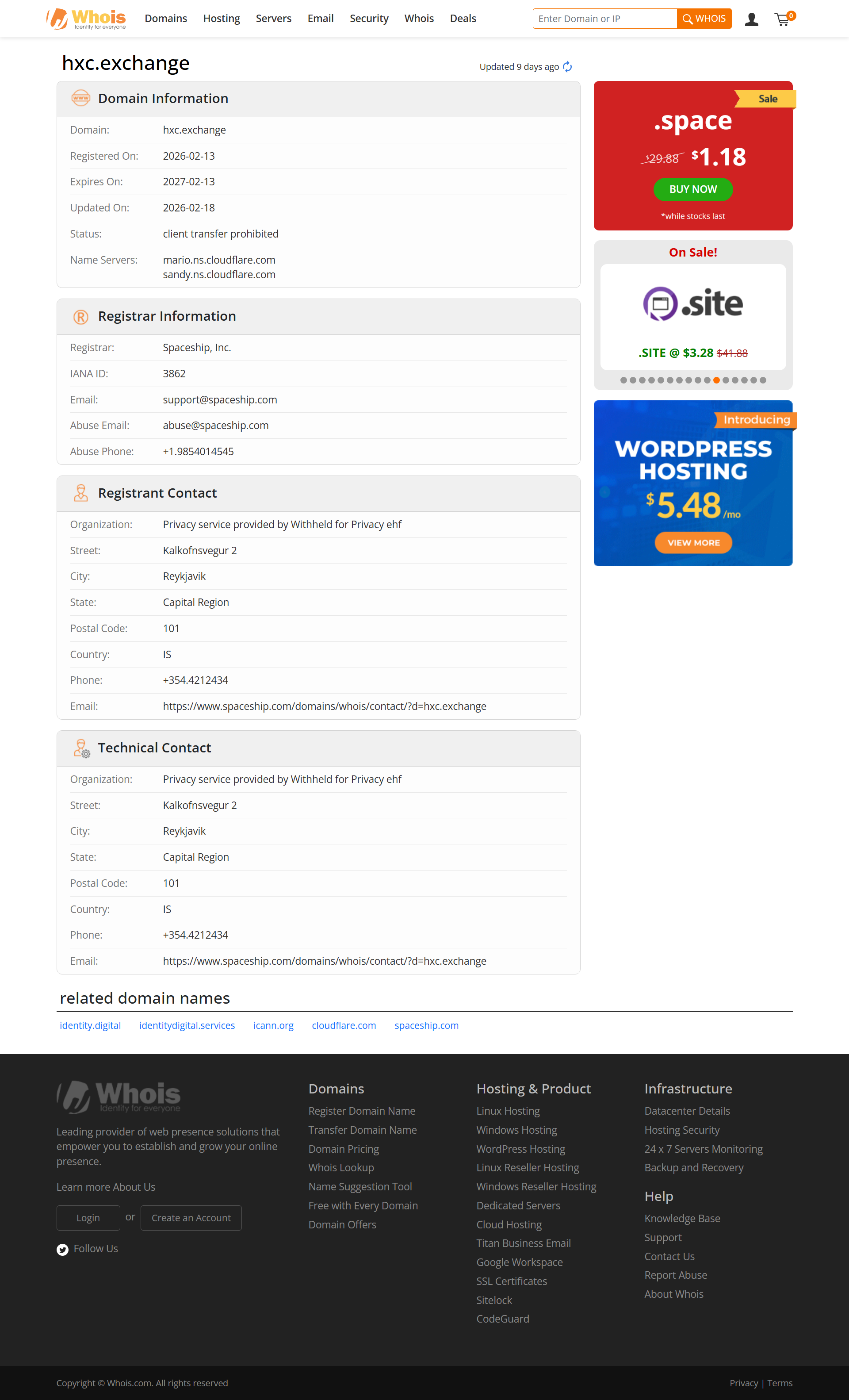Viewport: 849px width, 1400px height.
Task: Open Register Domain Name footer link
Action: (x=362, y=1111)
